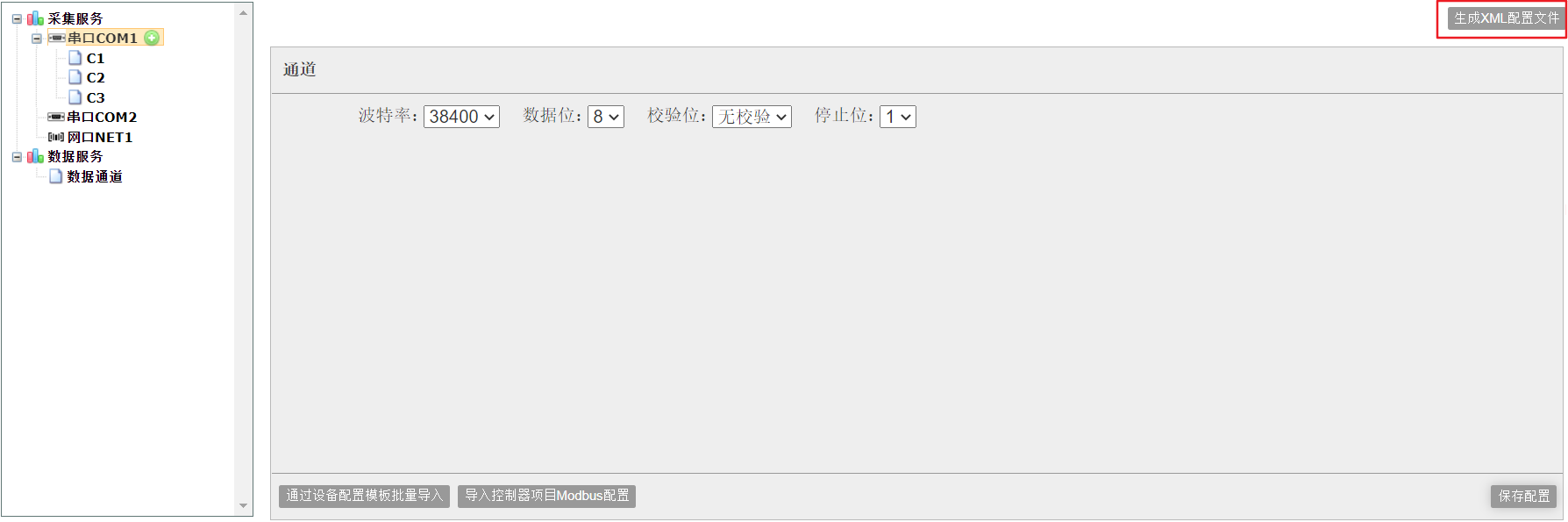Click the 生成XML配置文件 button
The width and height of the screenshot is (1568, 522).
click(1507, 18)
